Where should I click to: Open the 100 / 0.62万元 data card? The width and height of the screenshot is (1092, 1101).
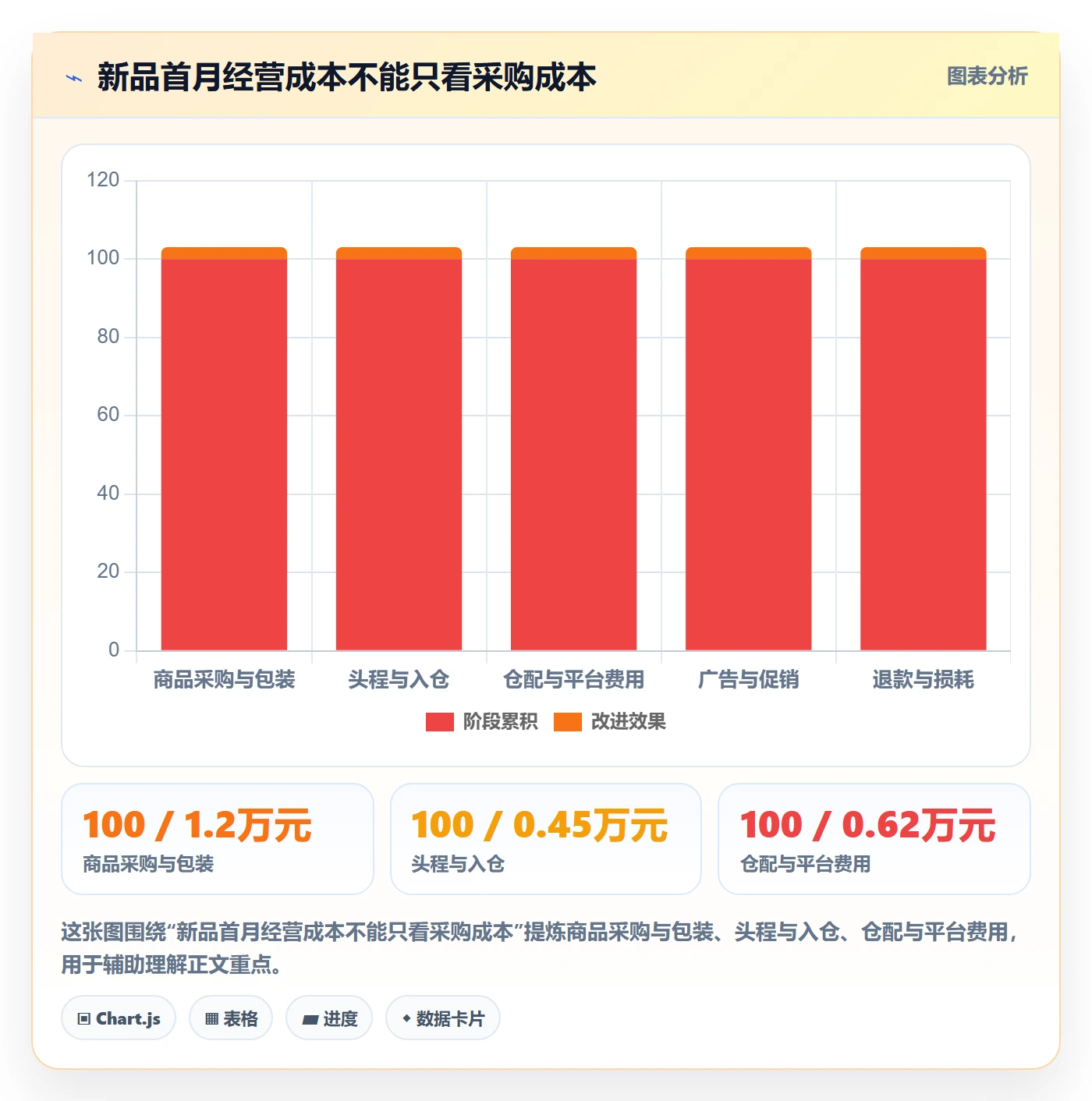point(874,839)
